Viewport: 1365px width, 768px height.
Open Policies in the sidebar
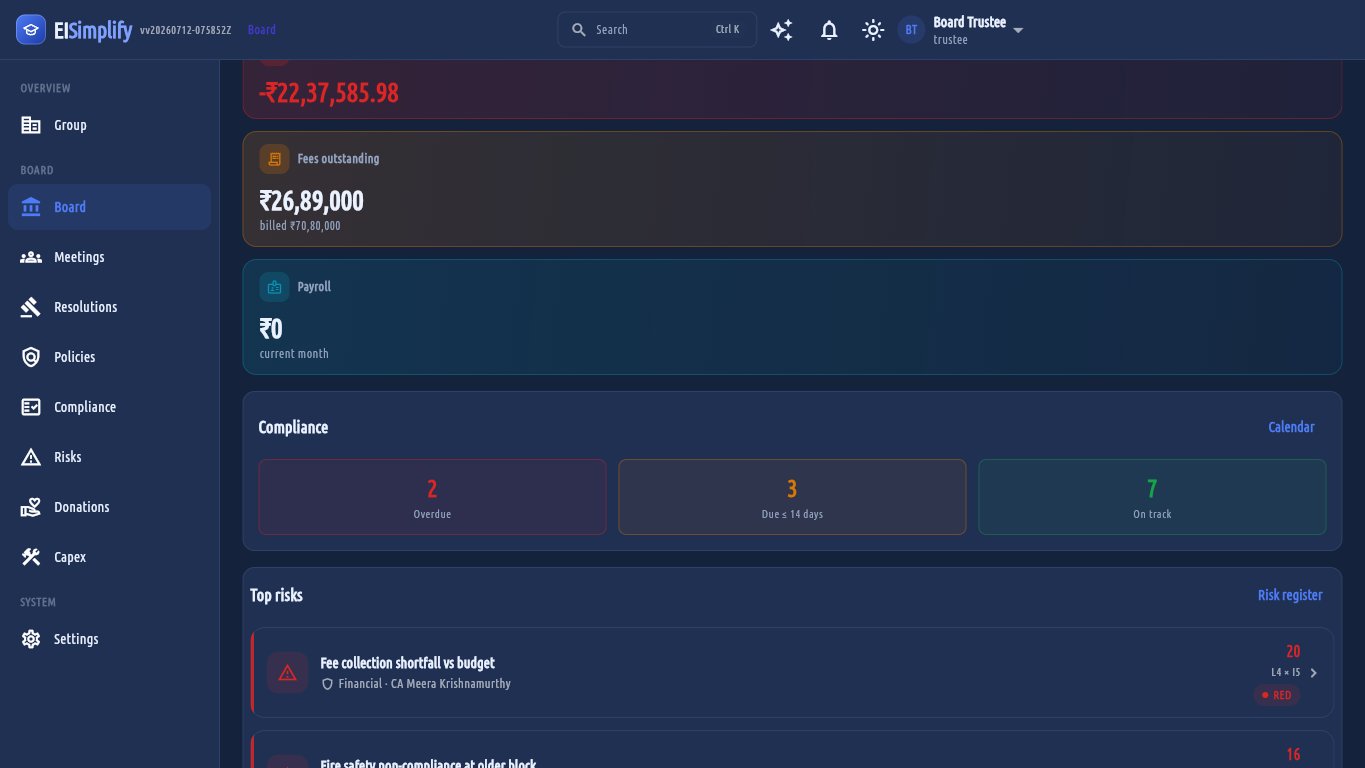click(x=110, y=357)
